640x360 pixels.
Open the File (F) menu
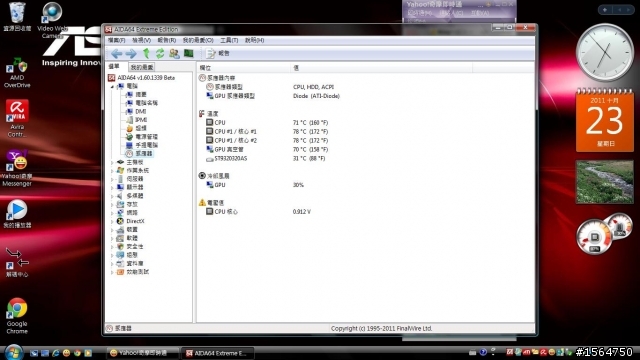point(117,40)
